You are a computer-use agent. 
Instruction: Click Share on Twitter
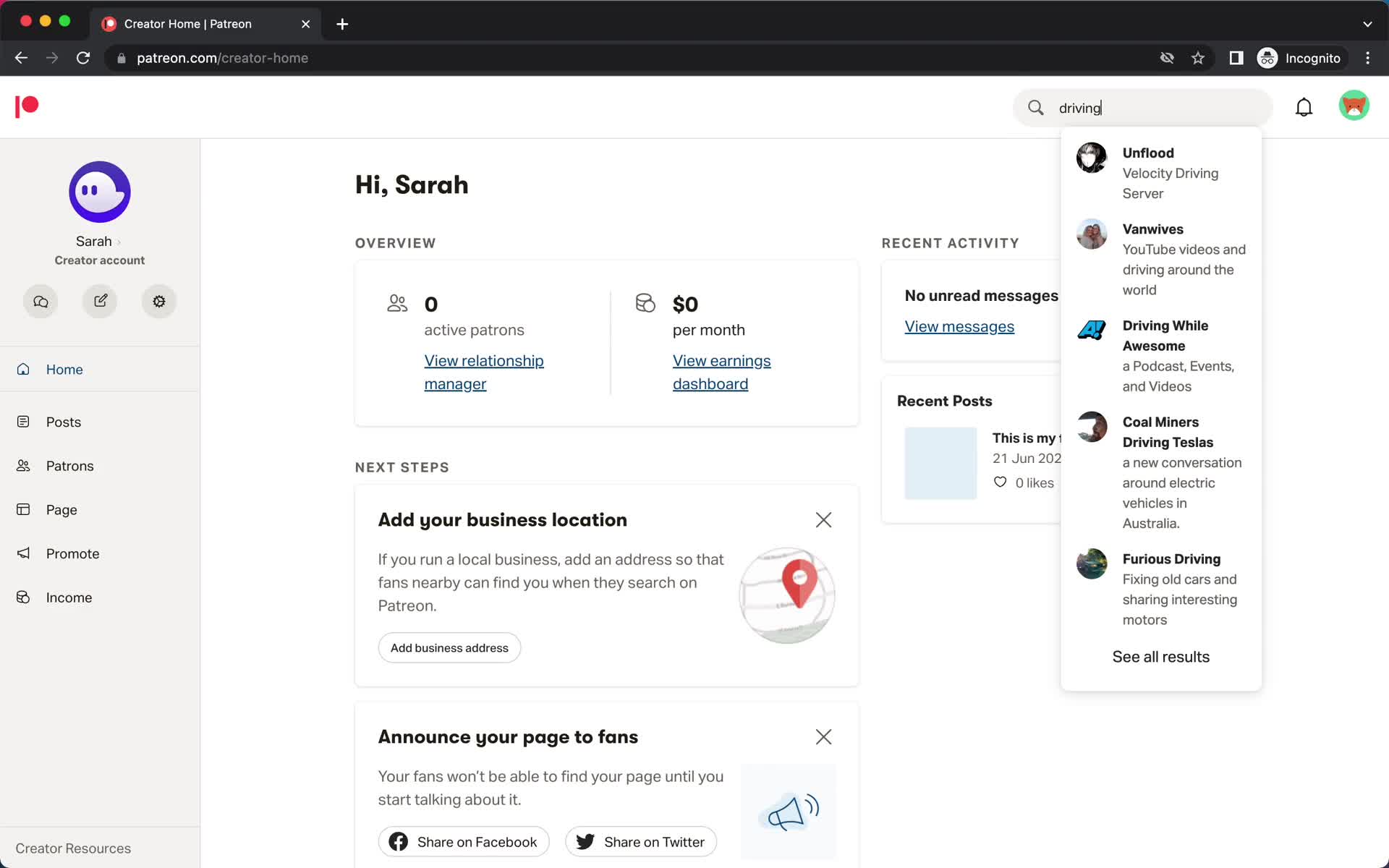pyautogui.click(x=641, y=842)
